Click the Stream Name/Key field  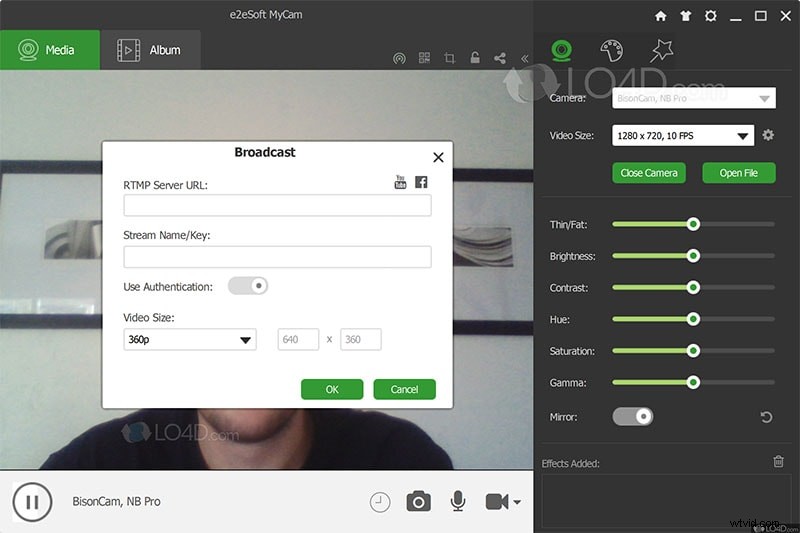pos(277,257)
